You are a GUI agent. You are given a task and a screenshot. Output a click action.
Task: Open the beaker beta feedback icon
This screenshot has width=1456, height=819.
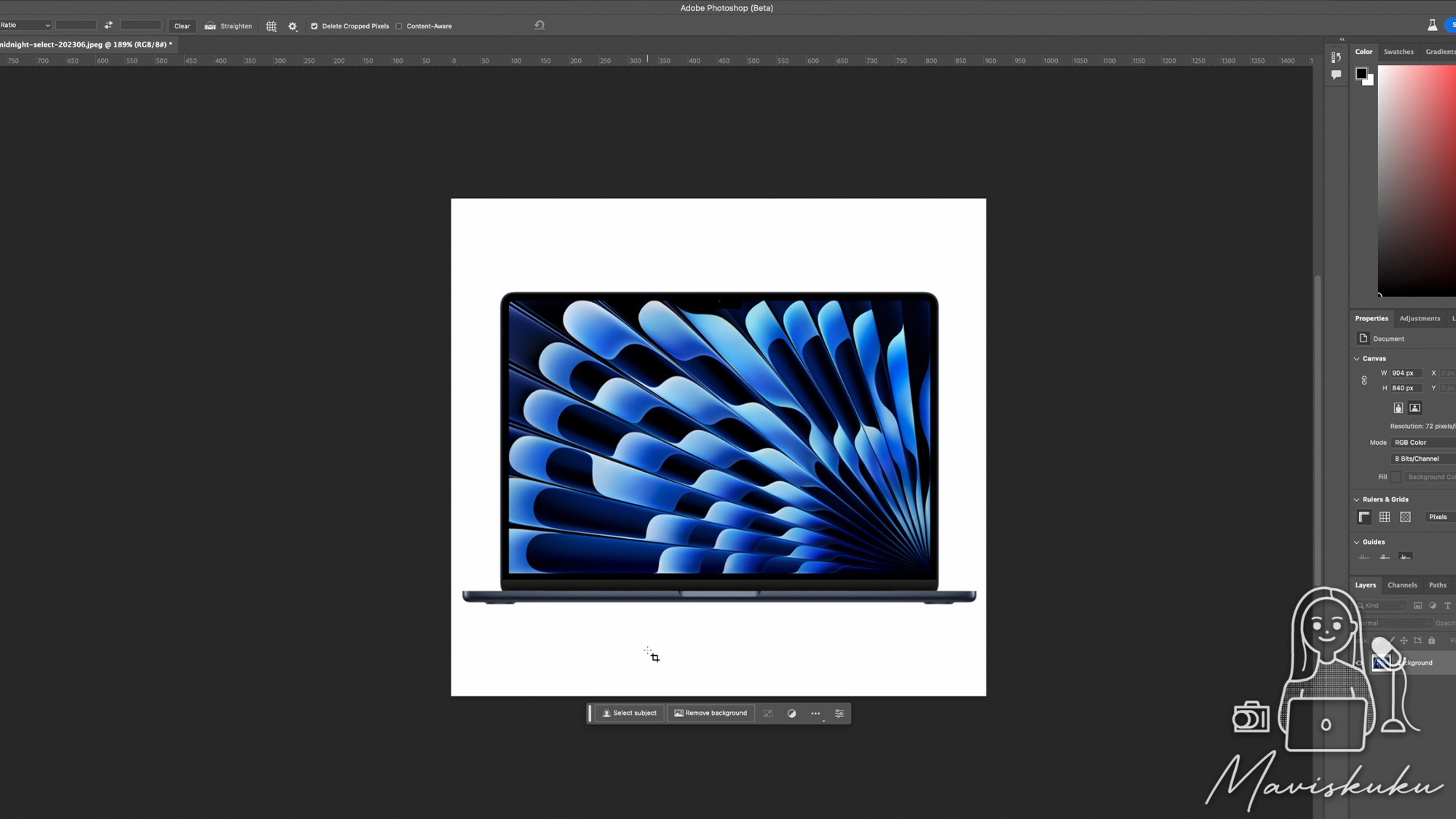[1432, 25]
